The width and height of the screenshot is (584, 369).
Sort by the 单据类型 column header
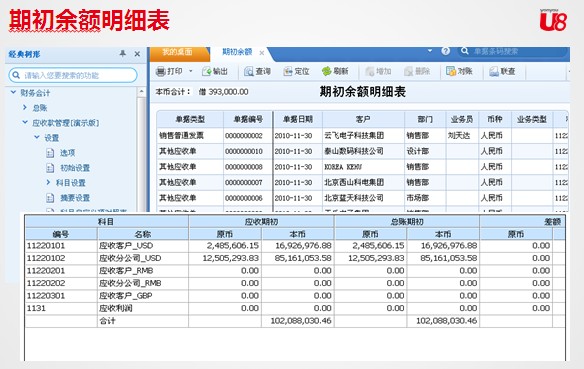190,120
